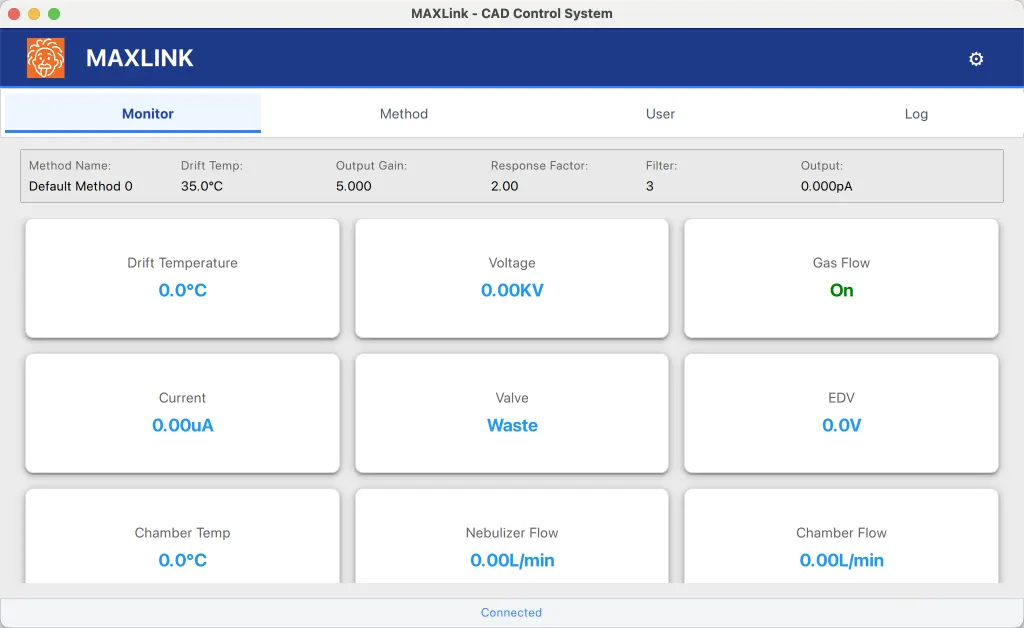This screenshot has height=628, width=1024.
Task: Click the Output Gain value 5.000
Action: (353, 186)
